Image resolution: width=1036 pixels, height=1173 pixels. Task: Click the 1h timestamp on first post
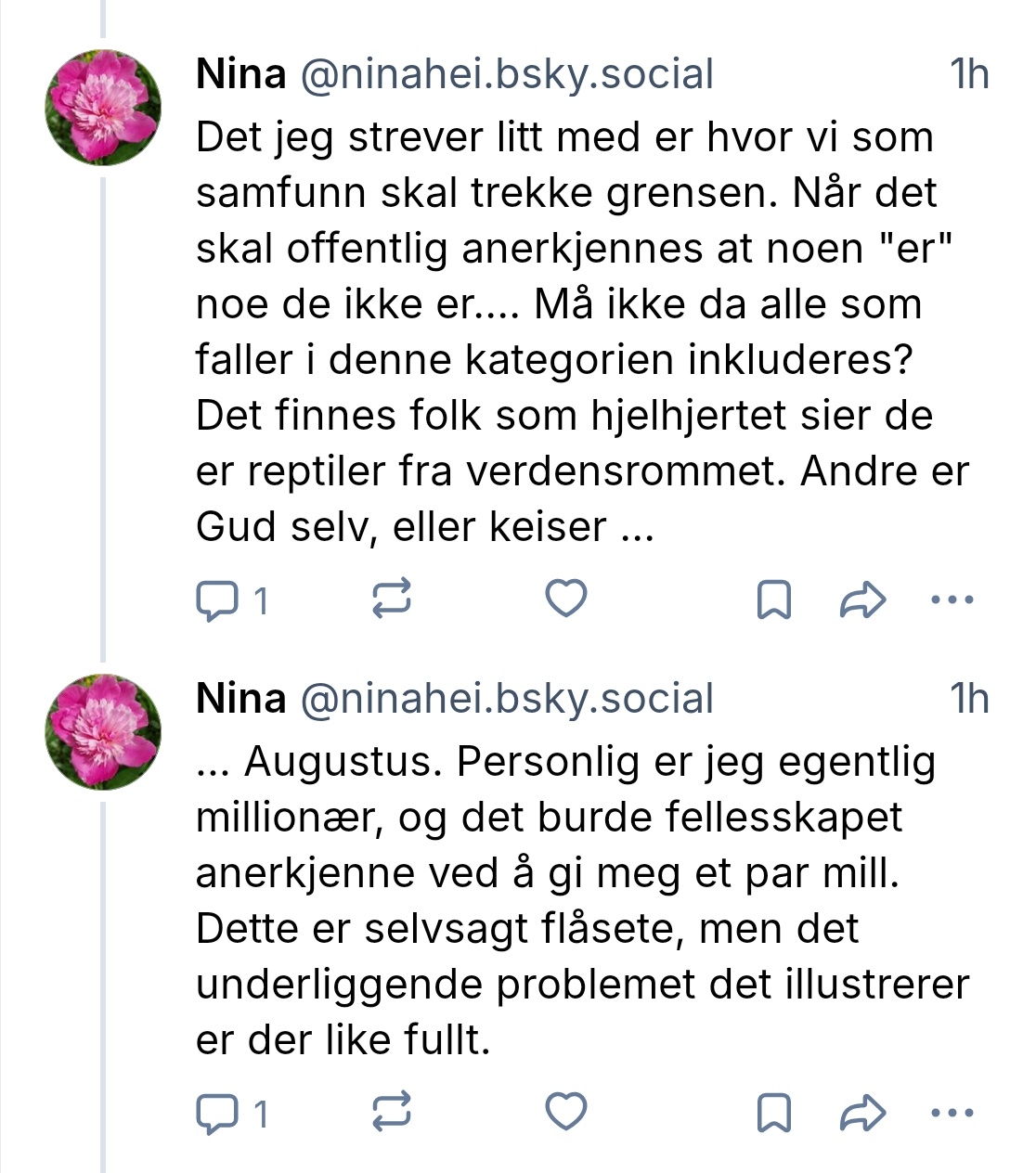tap(969, 74)
